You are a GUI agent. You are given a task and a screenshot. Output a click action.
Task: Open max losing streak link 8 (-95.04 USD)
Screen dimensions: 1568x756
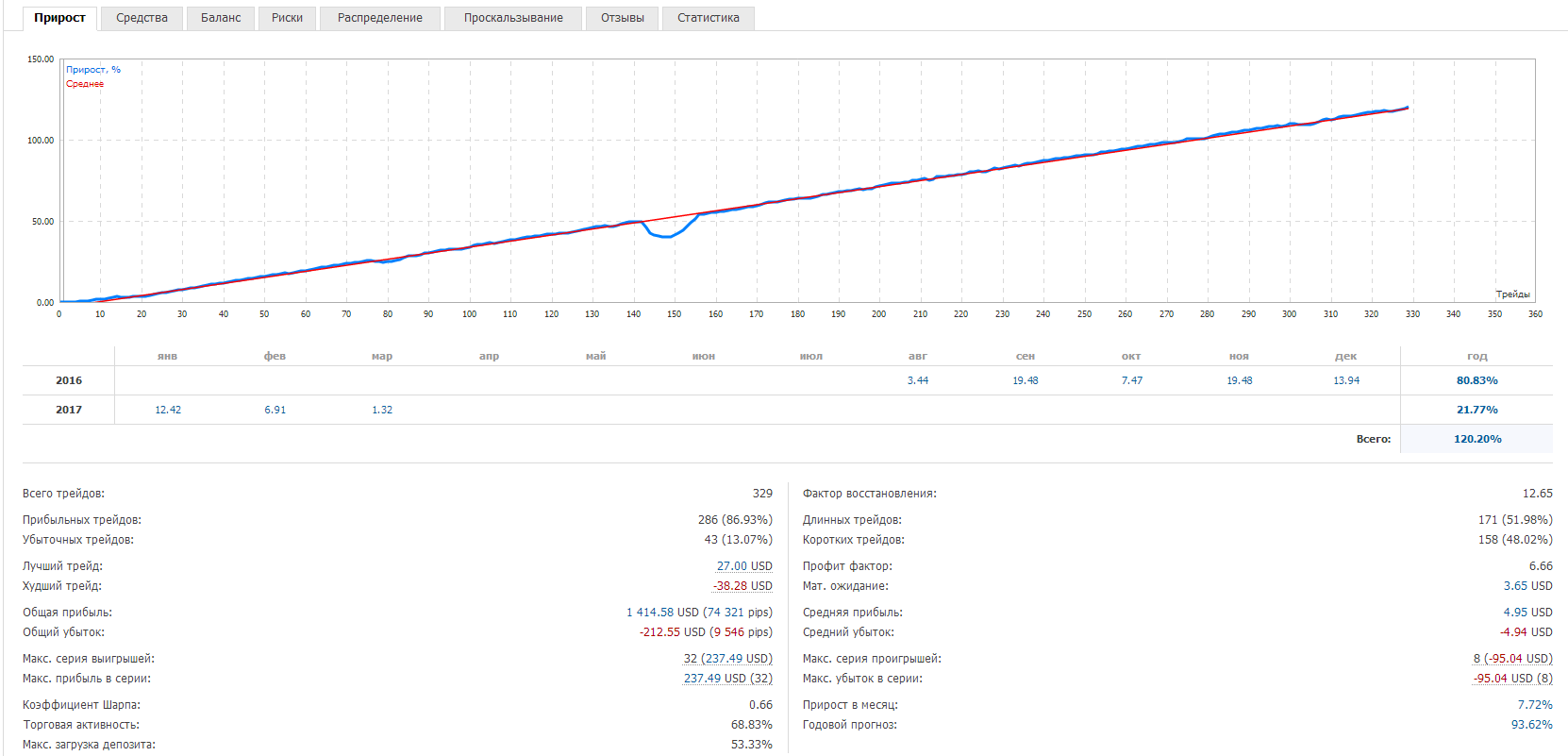pos(1512,659)
